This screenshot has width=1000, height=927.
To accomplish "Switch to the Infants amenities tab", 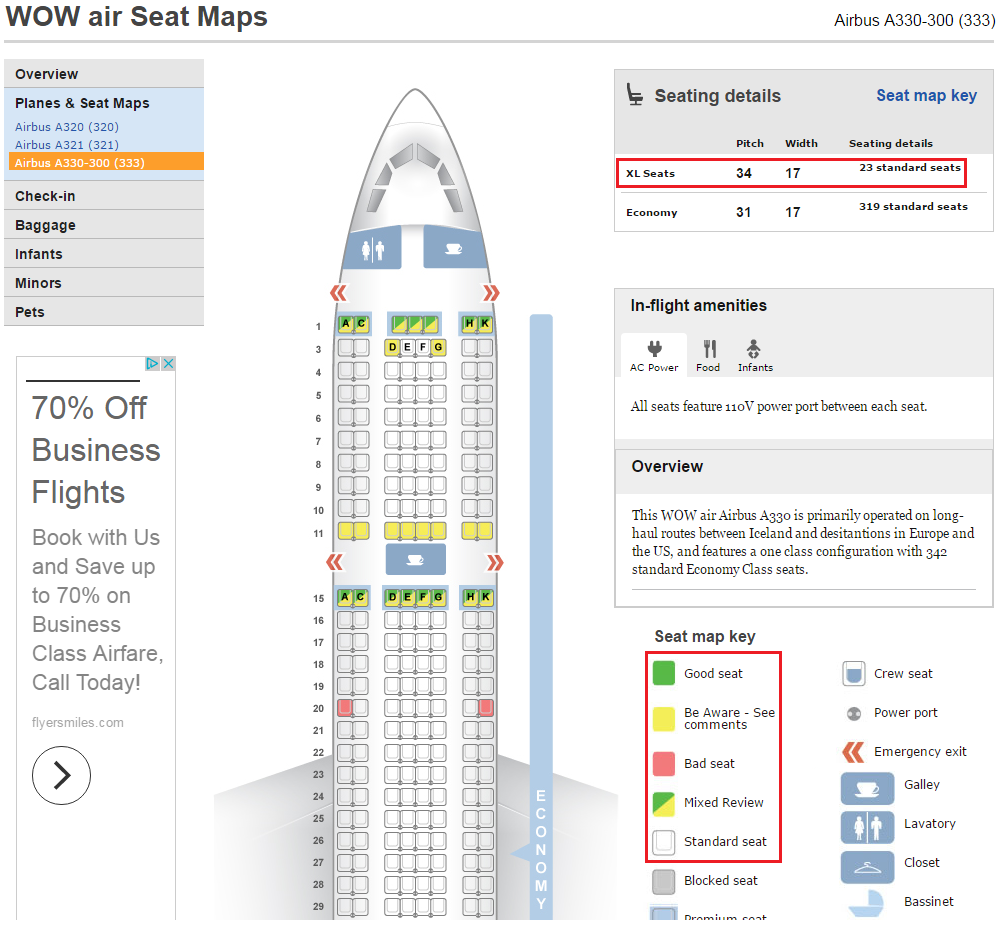I will tap(755, 355).
